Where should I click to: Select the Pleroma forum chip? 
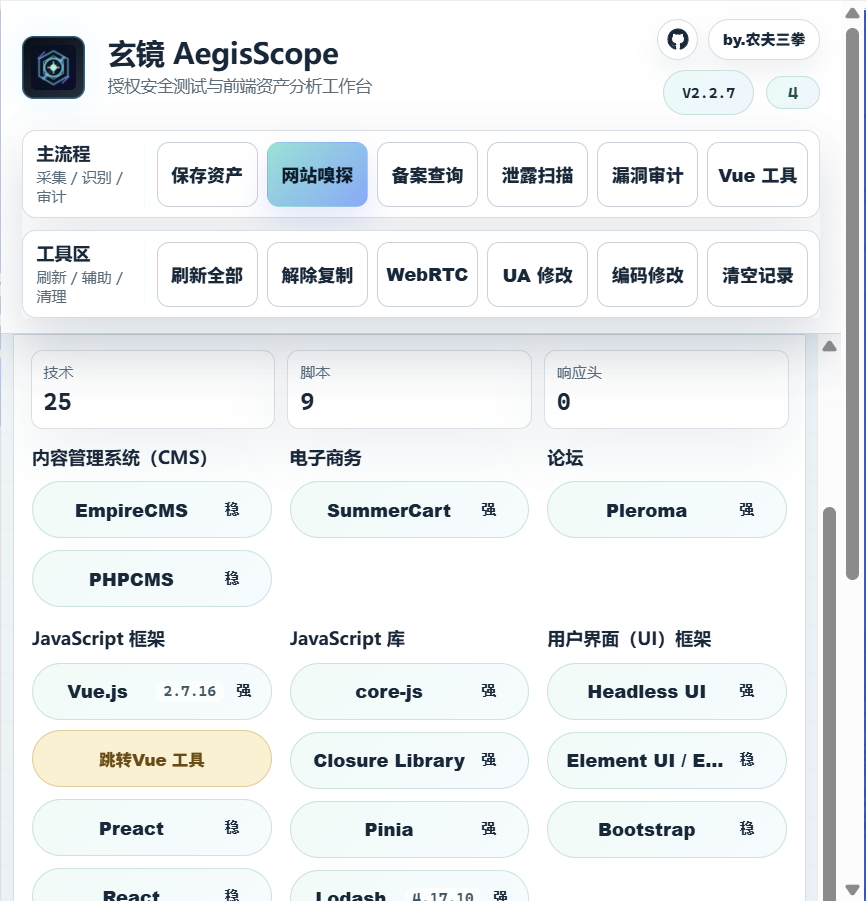pos(667,510)
